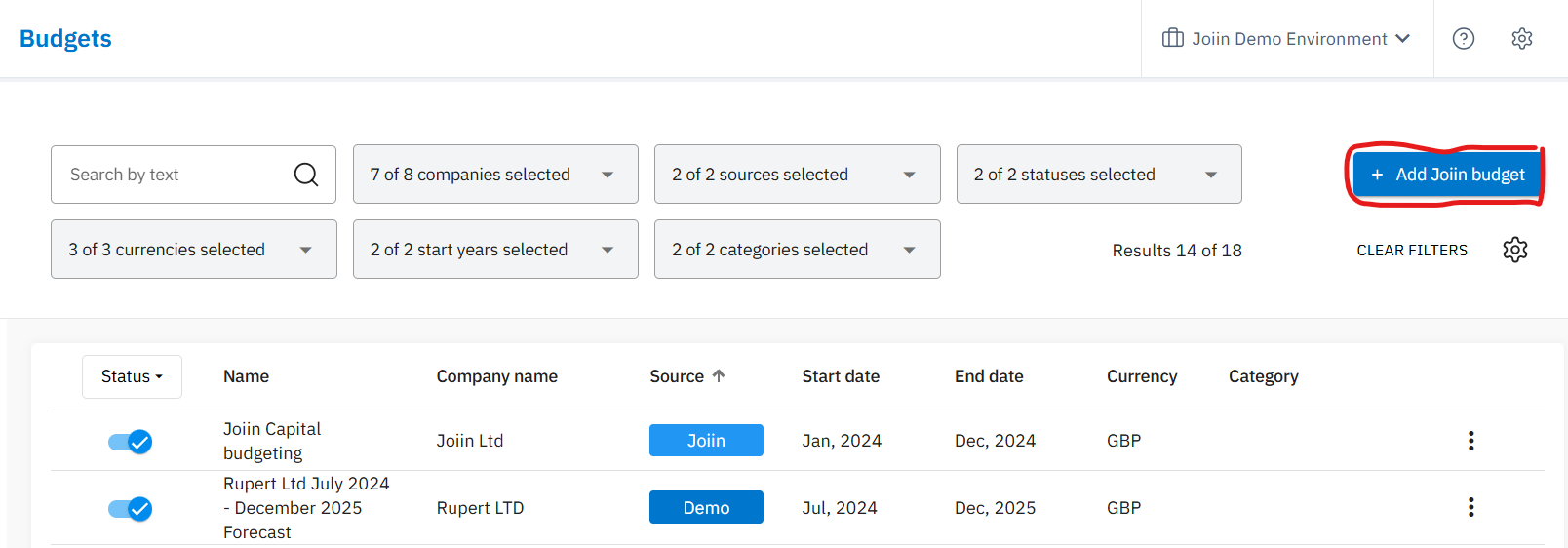Click the Joiin Capital budgeting name
This screenshot has height=548, width=1568.
[x=272, y=441]
